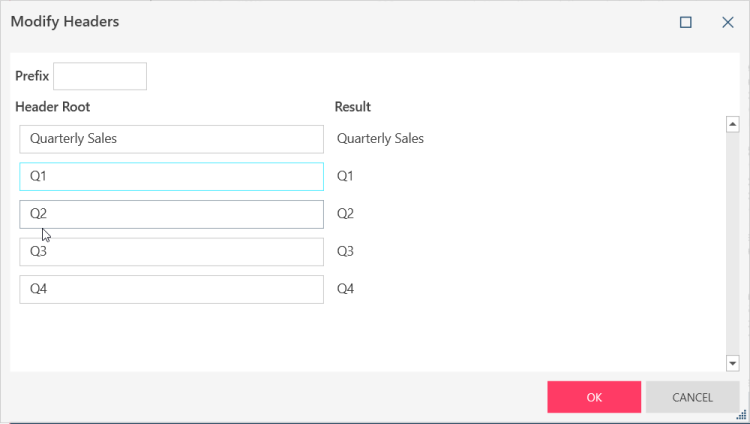Click into the Q3 header root field

[x=171, y=252]
